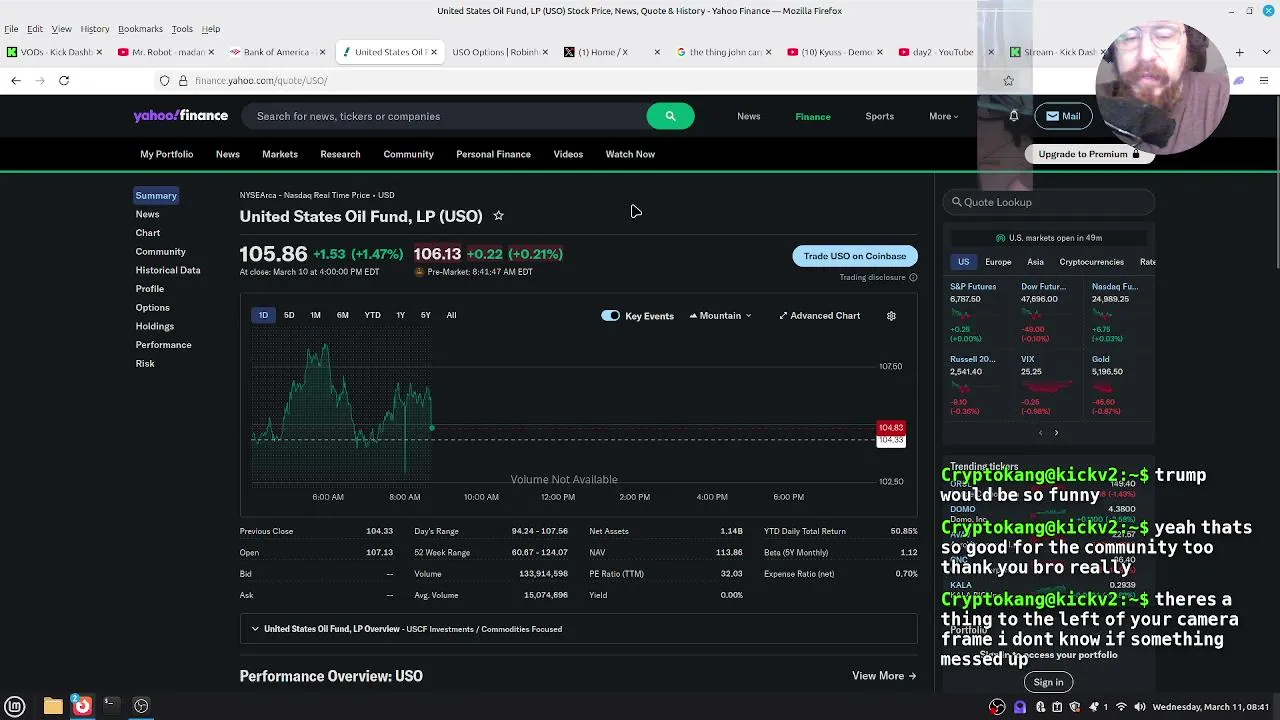Switch to Bank of America tab

277,52
